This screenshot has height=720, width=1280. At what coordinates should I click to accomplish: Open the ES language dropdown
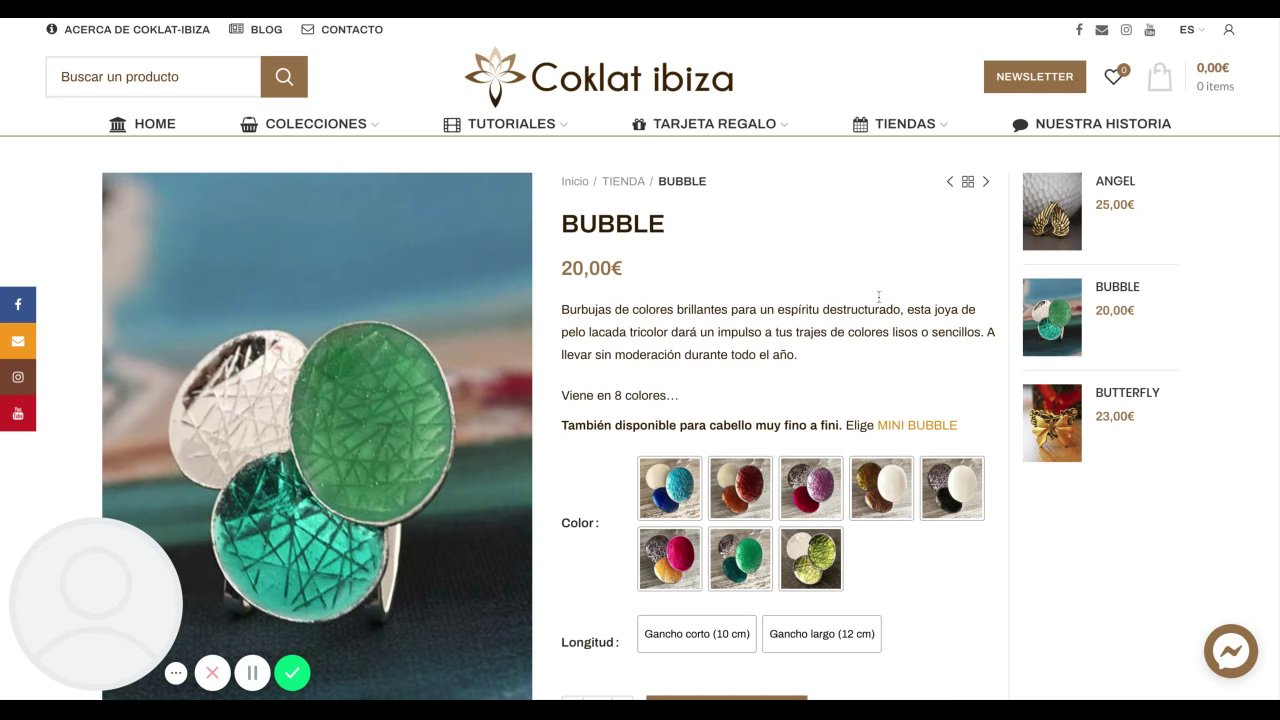click(x=1192, y=30)
